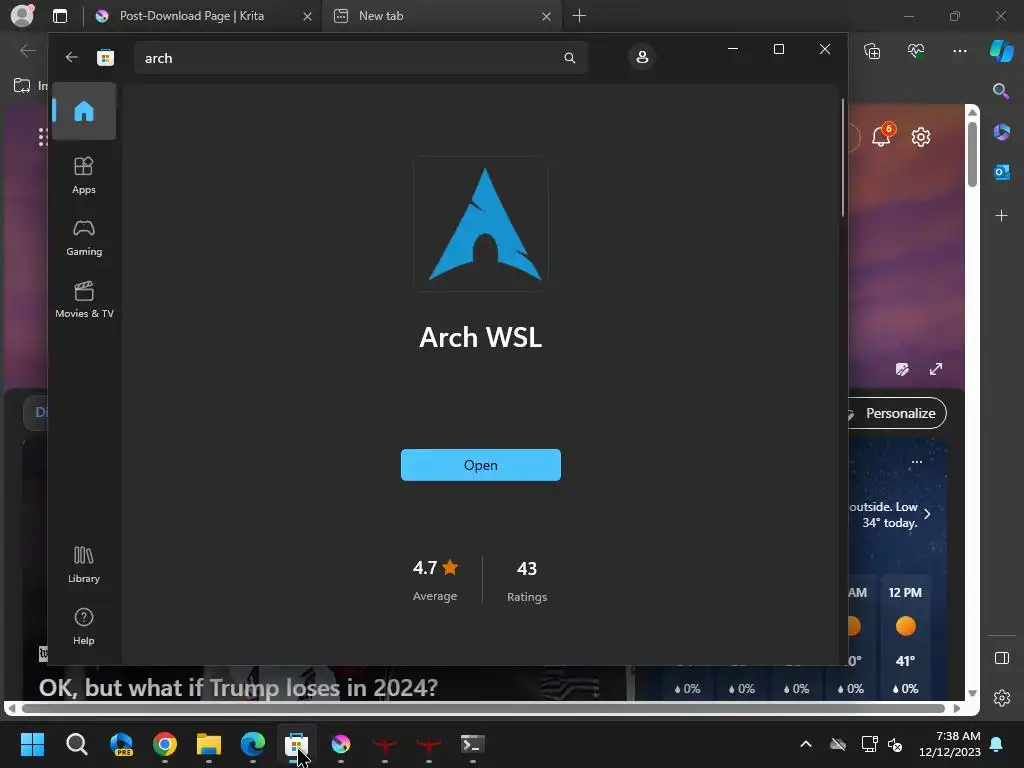
Task: Go to Microsoft Store Home
Action: coord(84,111)
